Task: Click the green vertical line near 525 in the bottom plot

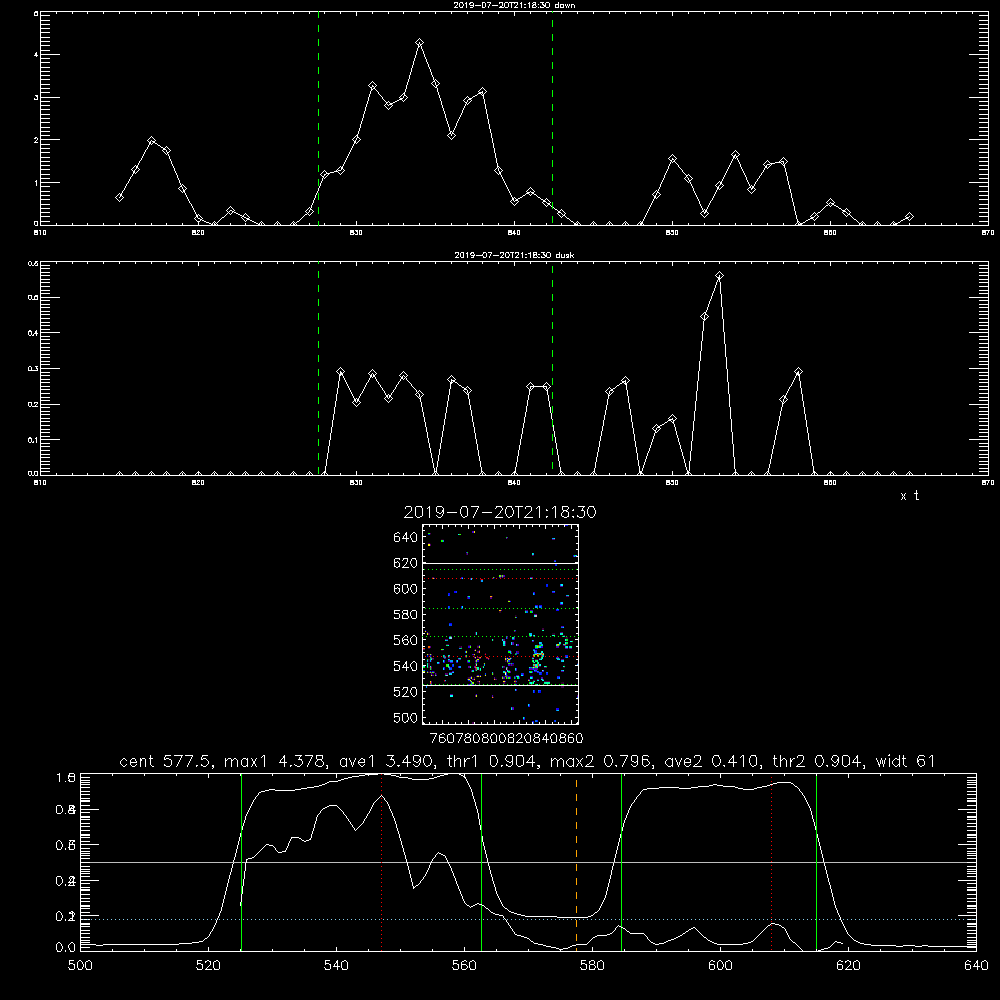Action: pyautogui.click(x=241, y=861)
